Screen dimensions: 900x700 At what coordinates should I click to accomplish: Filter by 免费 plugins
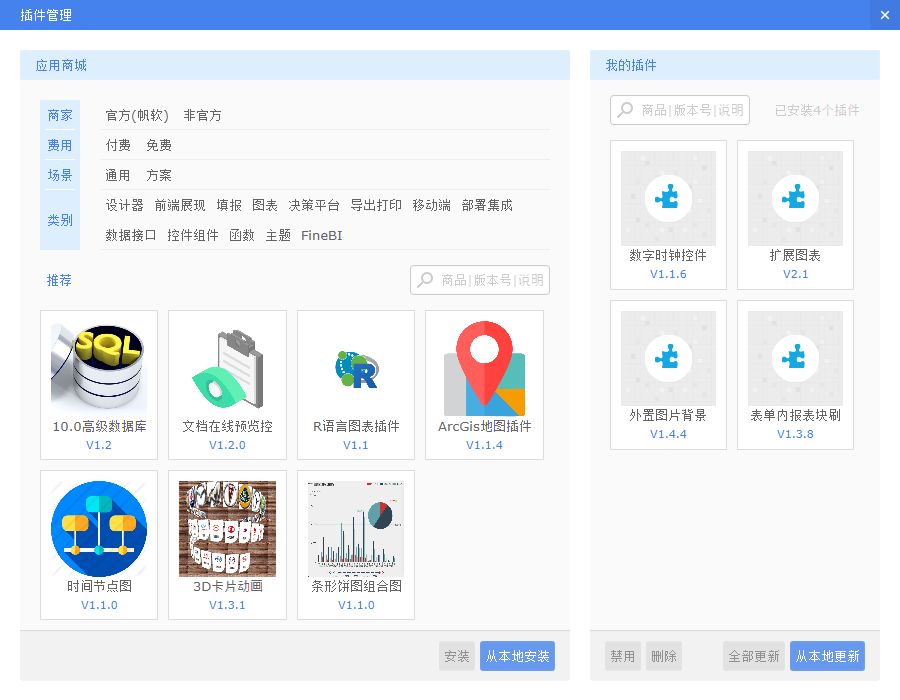click(159, 145)
